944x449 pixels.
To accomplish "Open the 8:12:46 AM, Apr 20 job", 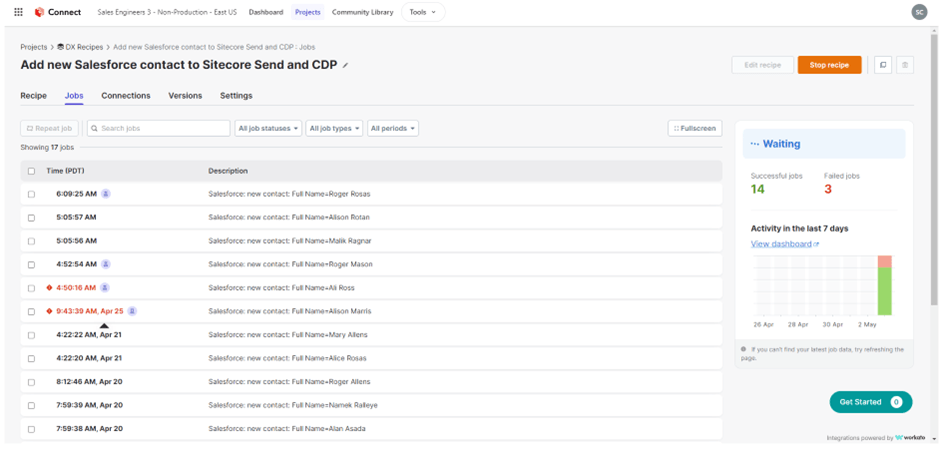I will pyautogui.click(x=90, y=382).
